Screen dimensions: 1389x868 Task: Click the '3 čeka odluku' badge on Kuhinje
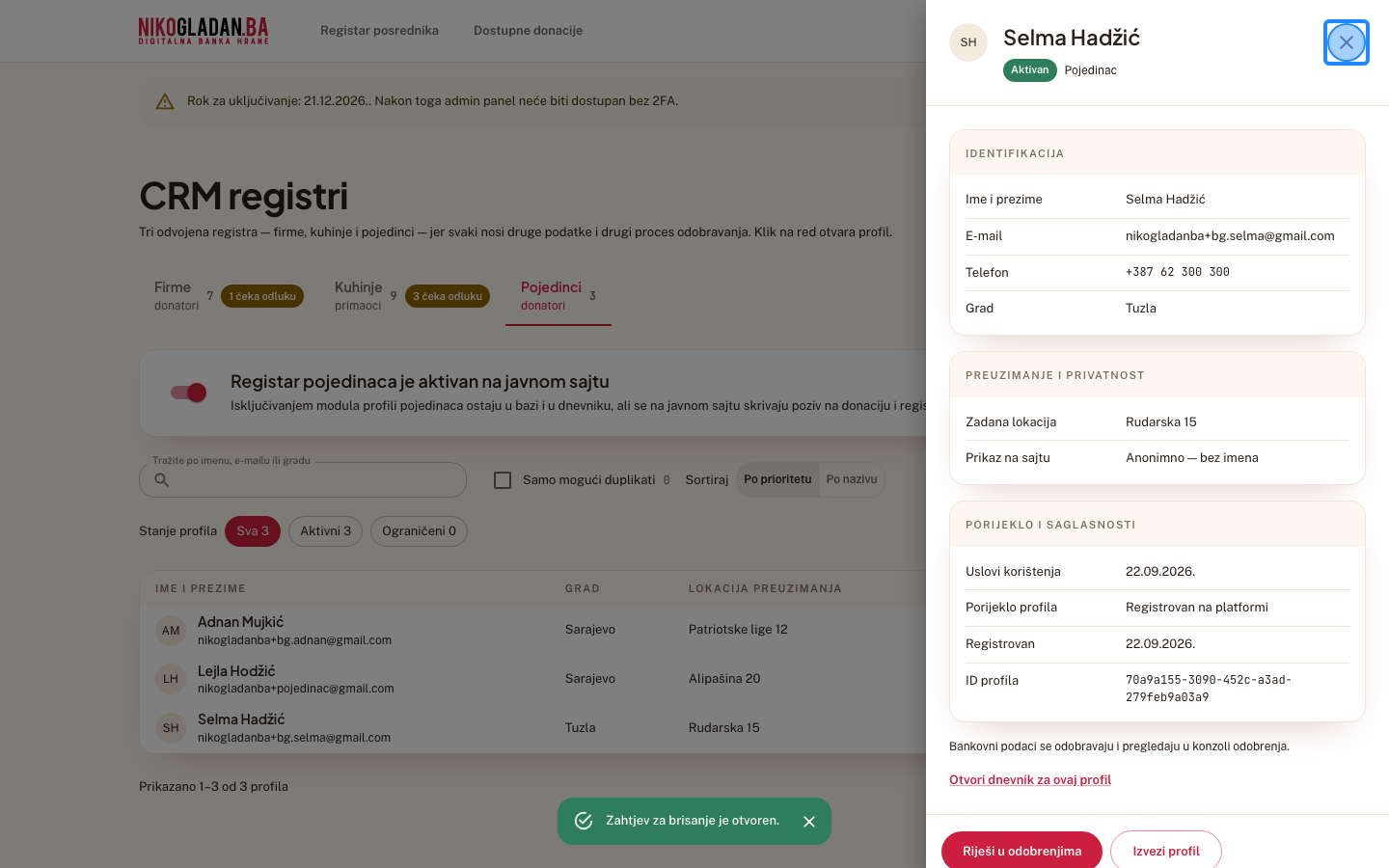pyautogui.click(x=448, y=296)
